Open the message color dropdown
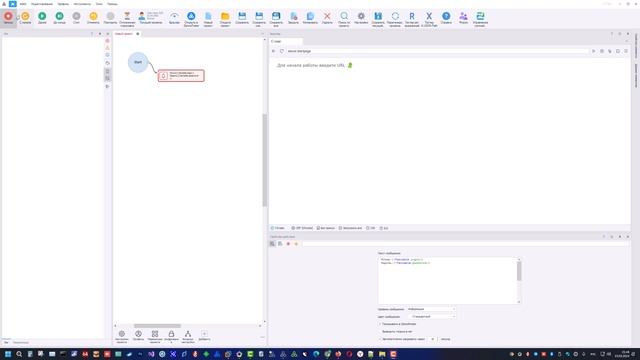 [x=431, y=317]
